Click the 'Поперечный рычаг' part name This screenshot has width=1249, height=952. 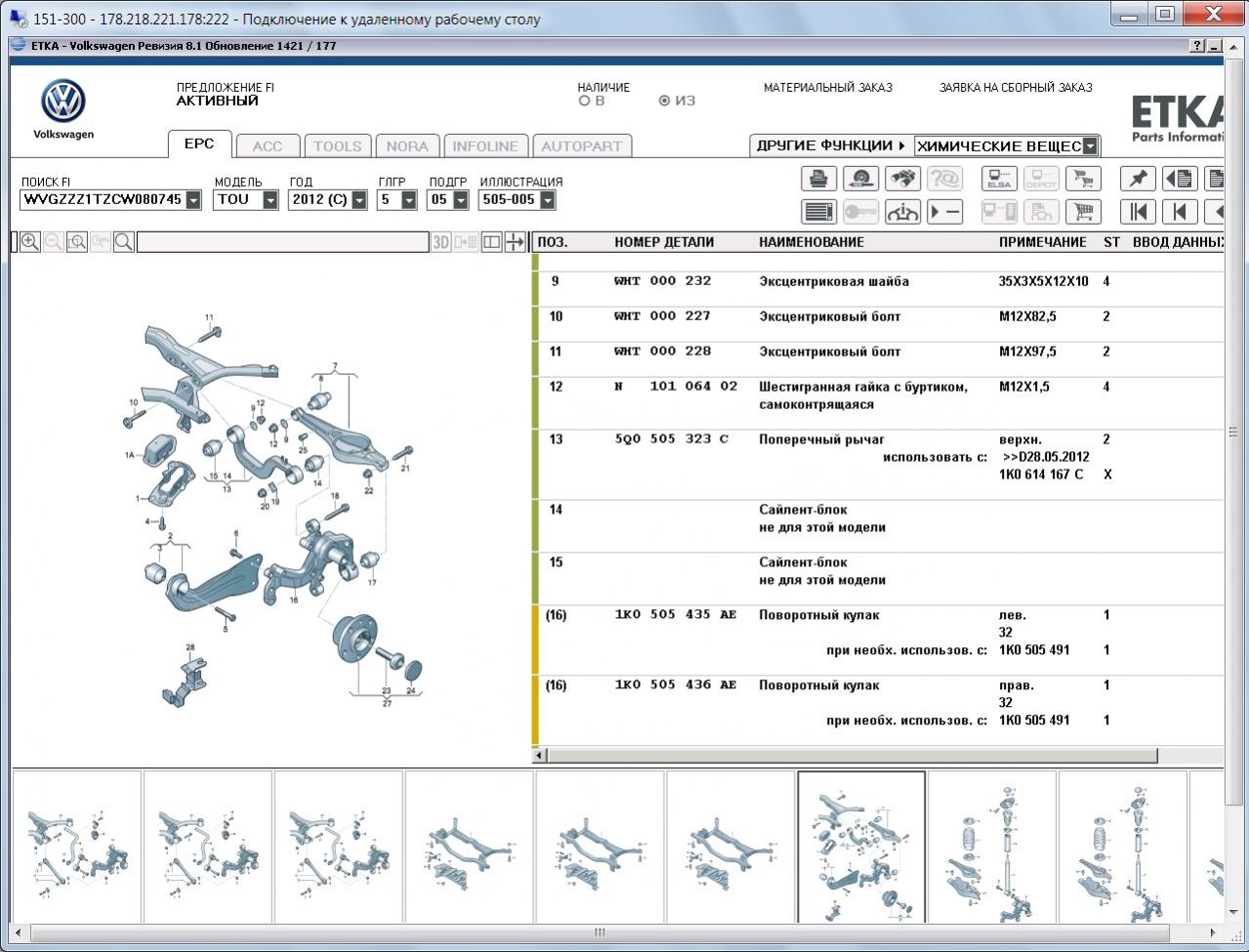point(822,440)
